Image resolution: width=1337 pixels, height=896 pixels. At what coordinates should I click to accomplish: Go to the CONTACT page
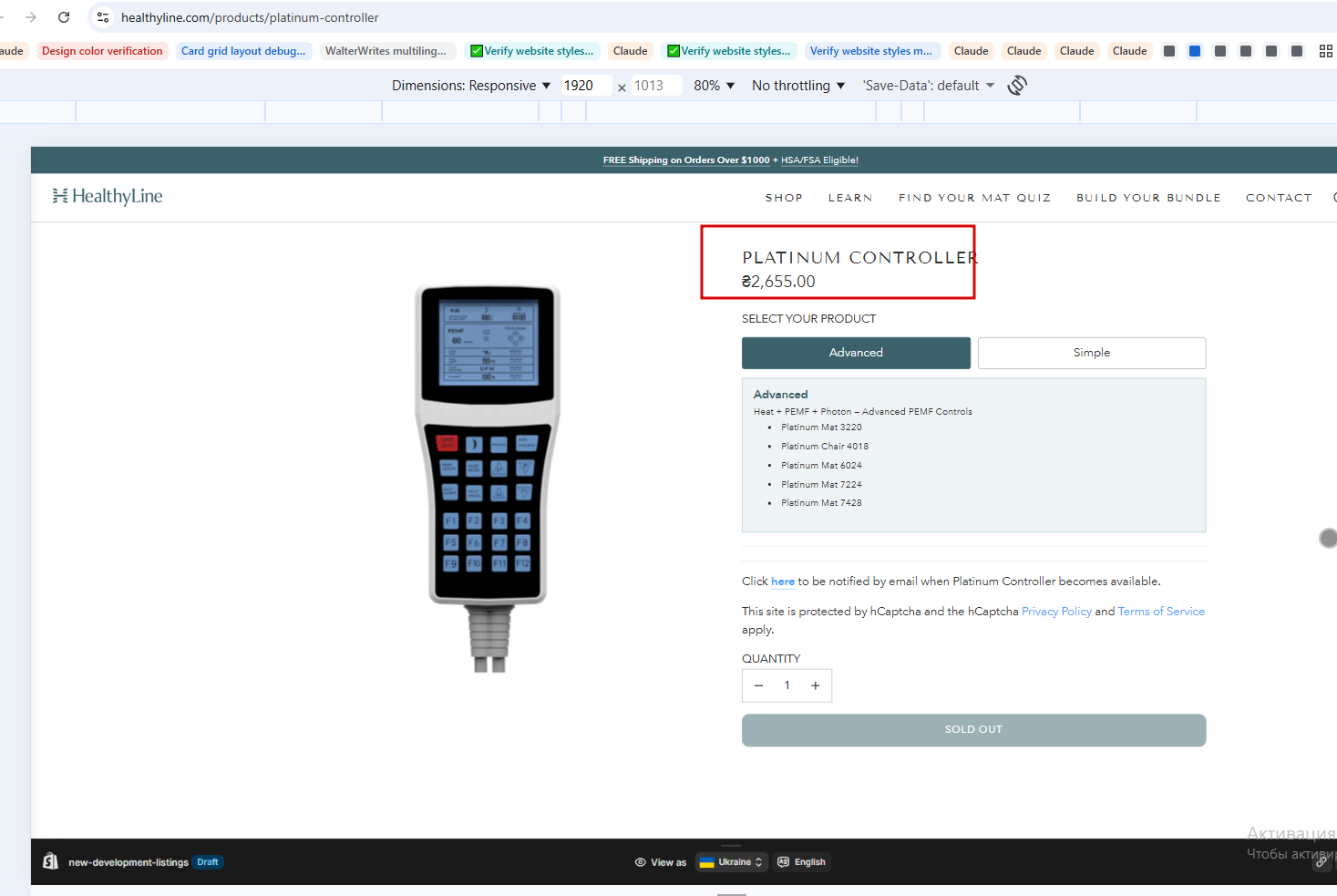pos(1279,198)
